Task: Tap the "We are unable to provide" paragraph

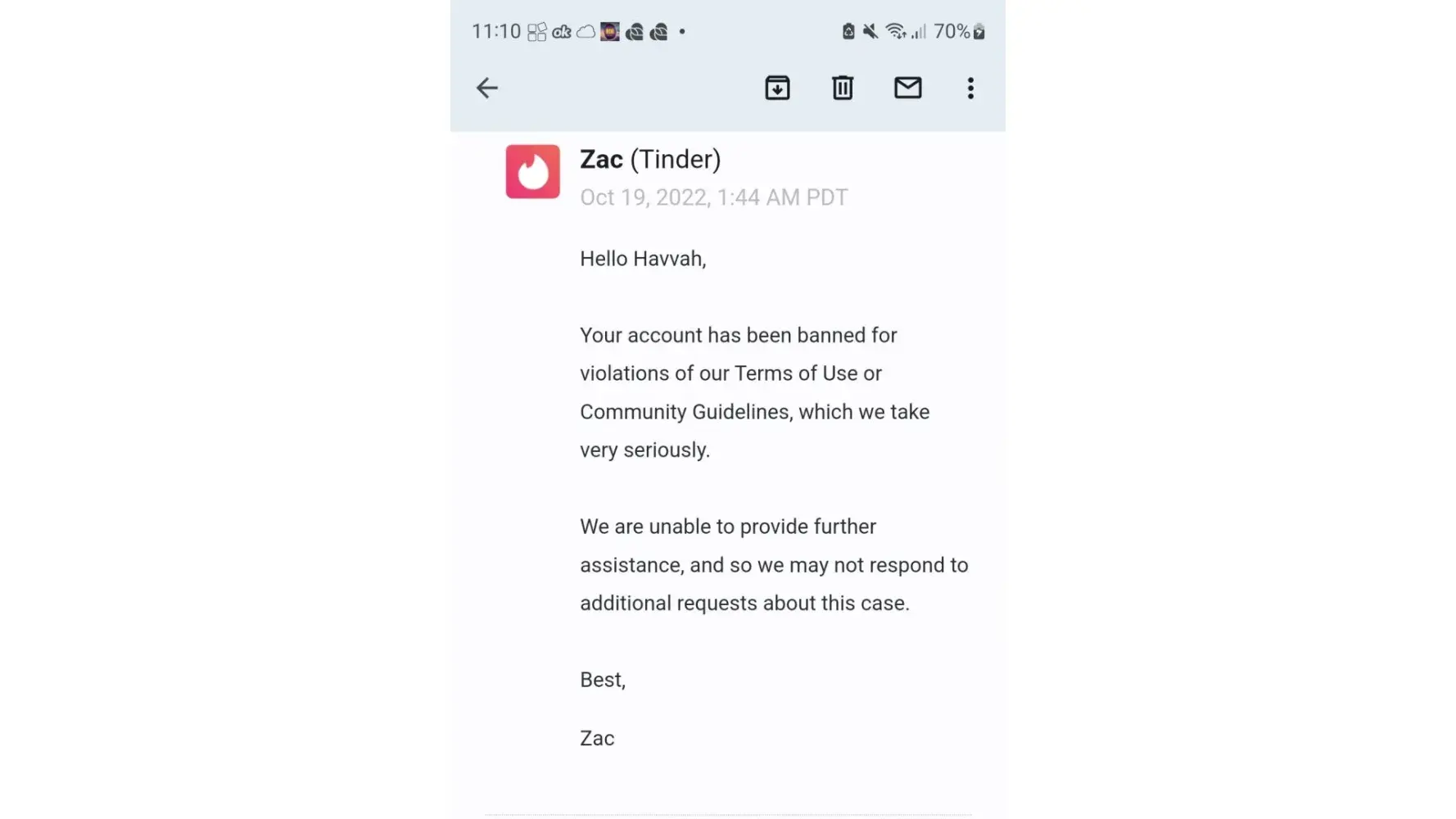Action: pos(774,564)
